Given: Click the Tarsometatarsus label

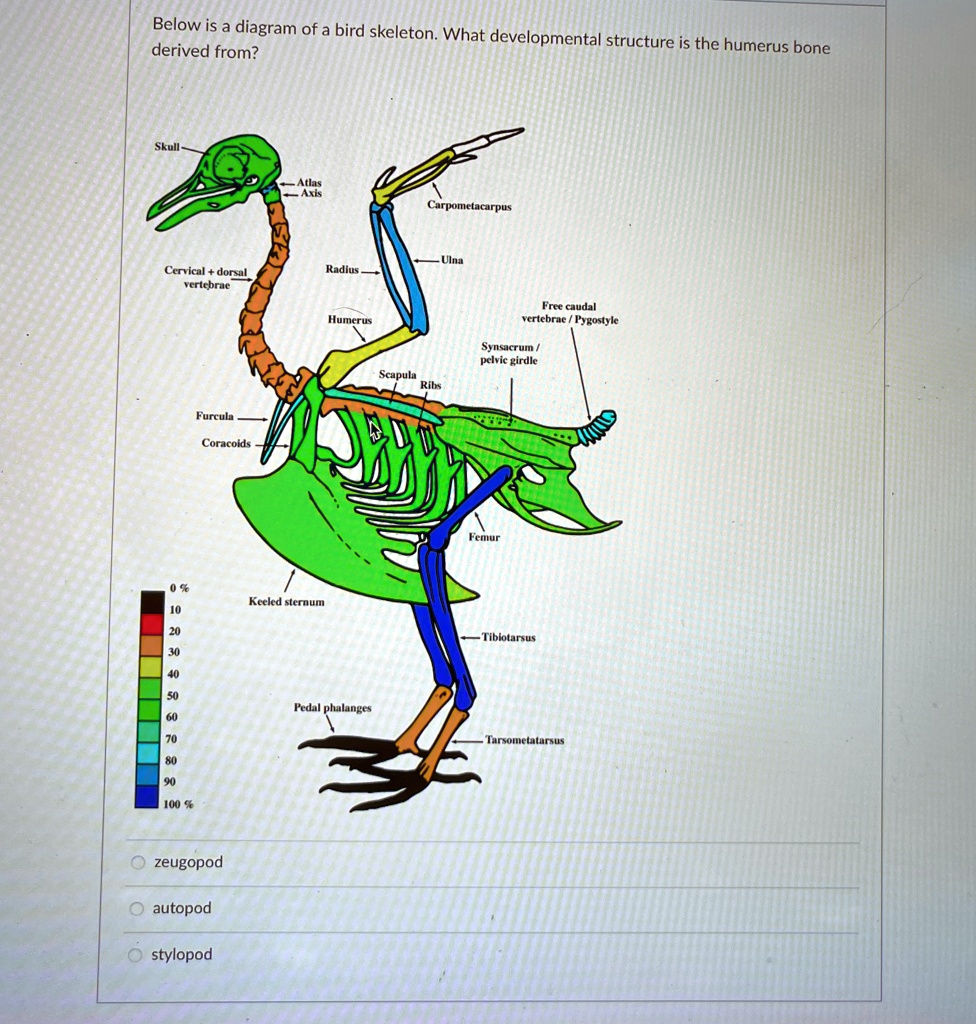Looking at the screenshot, I should pyautogui.click(x=524, y=741).
